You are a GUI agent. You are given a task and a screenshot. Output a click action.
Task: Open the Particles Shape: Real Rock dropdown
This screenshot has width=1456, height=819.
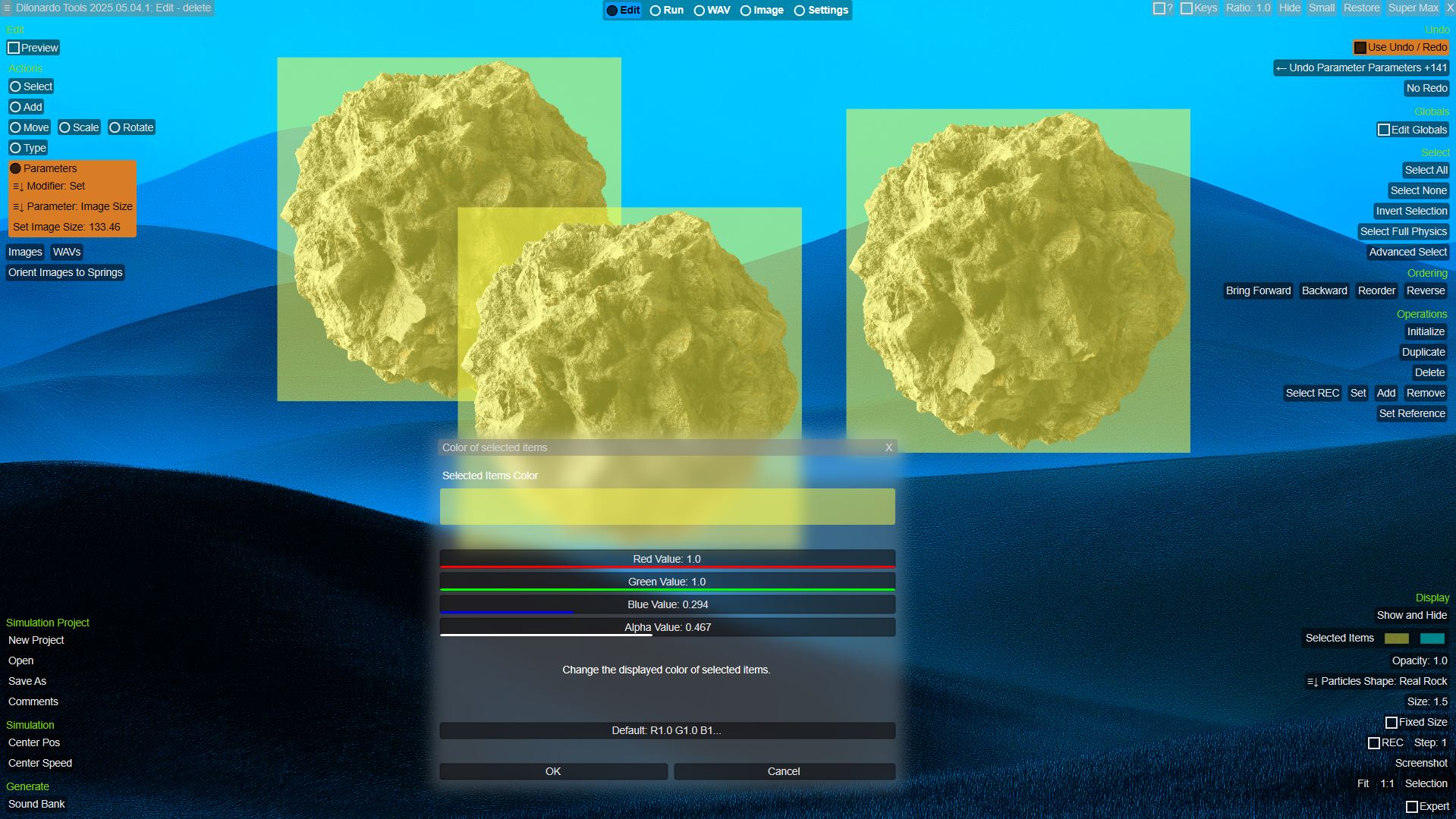click(1376, 681)
